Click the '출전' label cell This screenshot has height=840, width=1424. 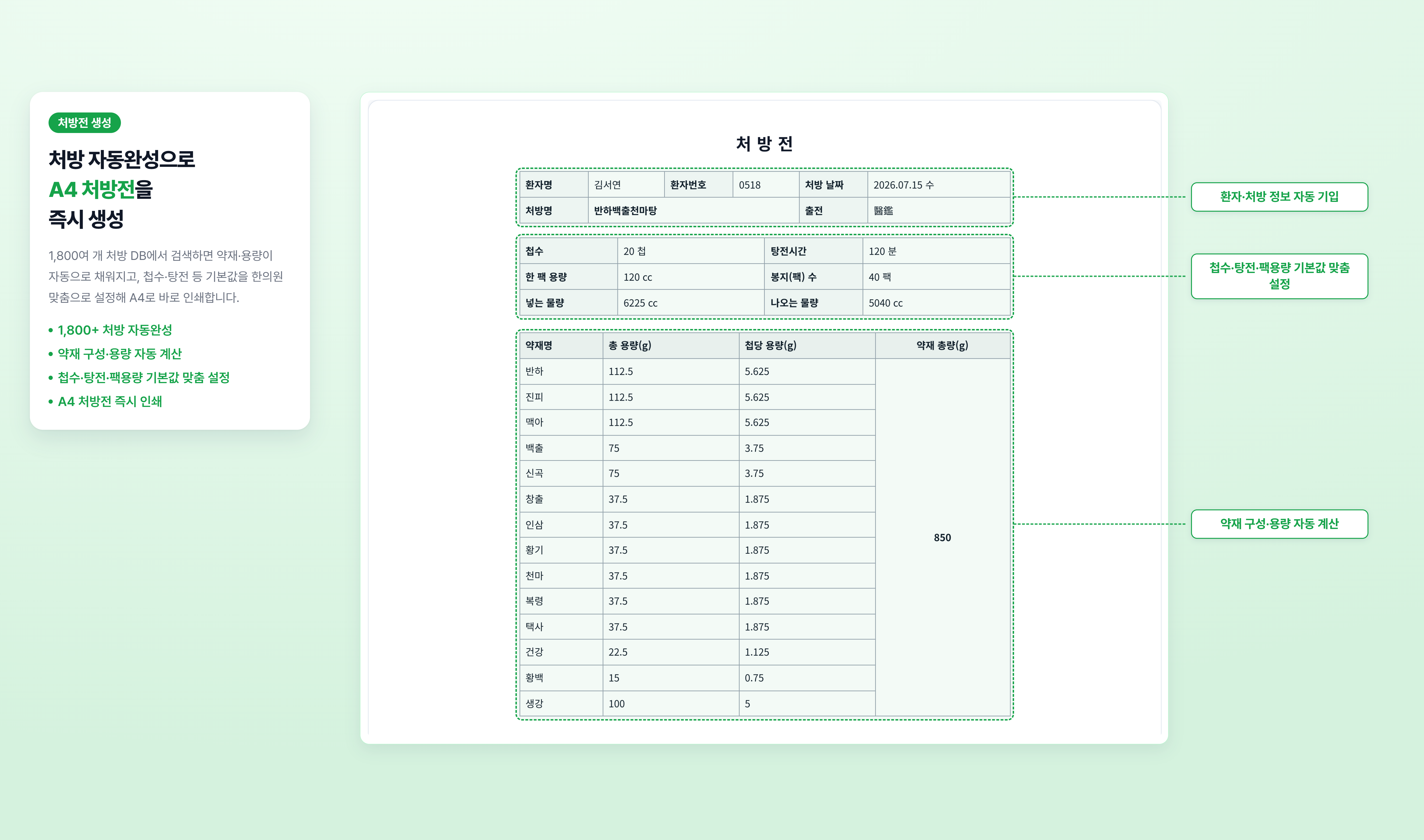point(833,210)
